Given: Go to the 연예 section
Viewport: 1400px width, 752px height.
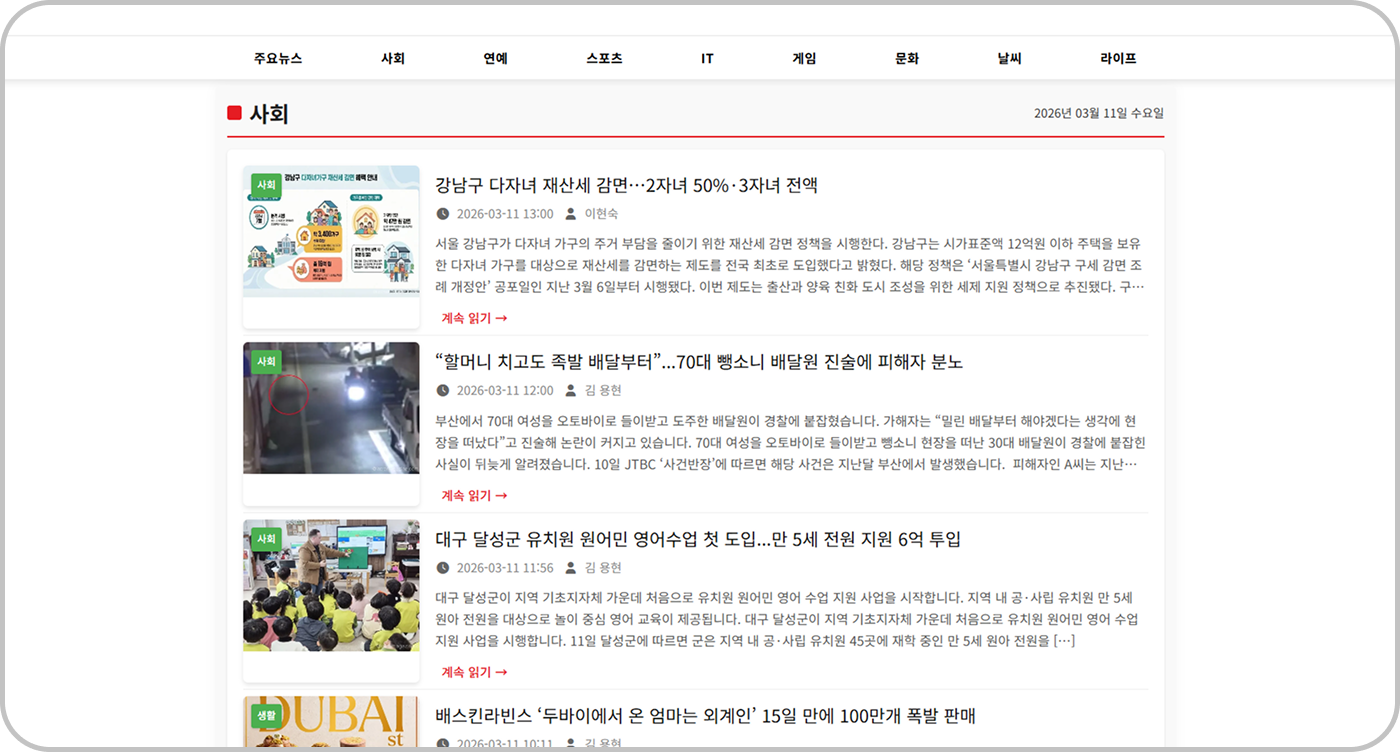Looking at the screenshot, I should click(x=495, y=58).
